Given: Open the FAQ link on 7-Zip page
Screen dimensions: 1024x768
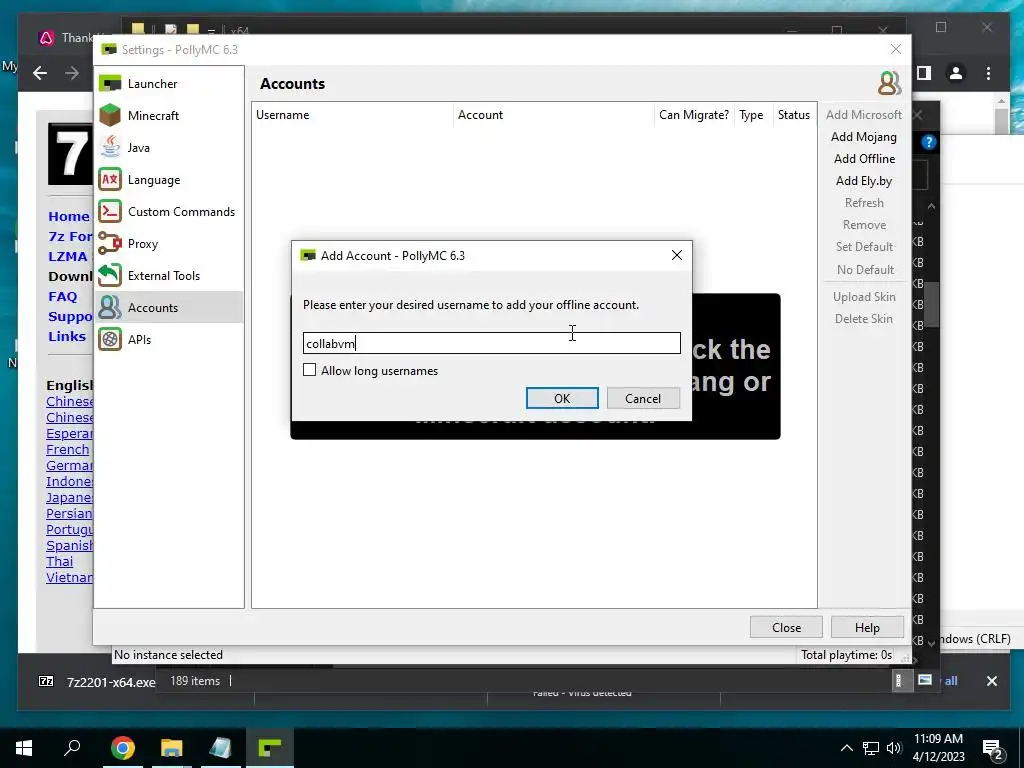Looking at the screenshot, I should [63, 296].
